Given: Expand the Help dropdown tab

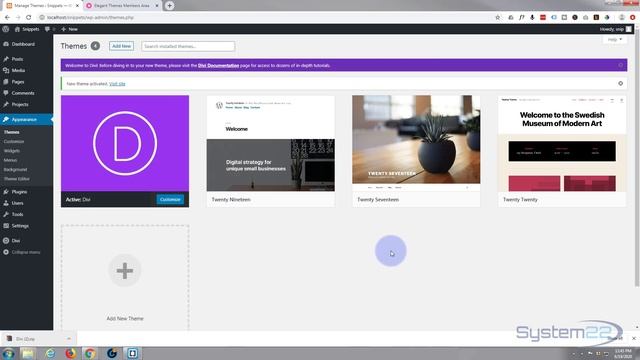Looking at the screenshot, I should click(615, 40).
